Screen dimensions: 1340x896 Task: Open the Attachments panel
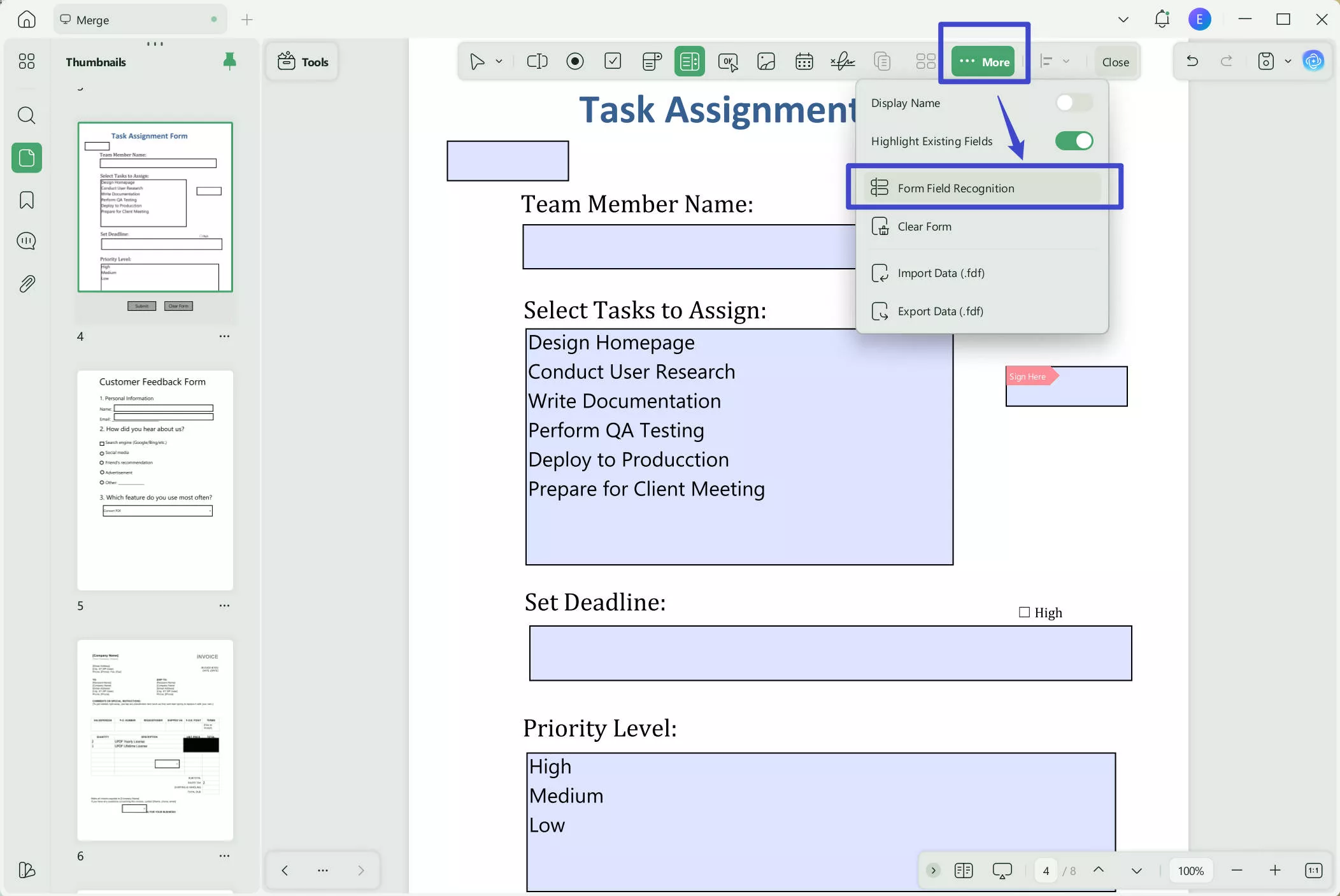(x=26, y=283)
